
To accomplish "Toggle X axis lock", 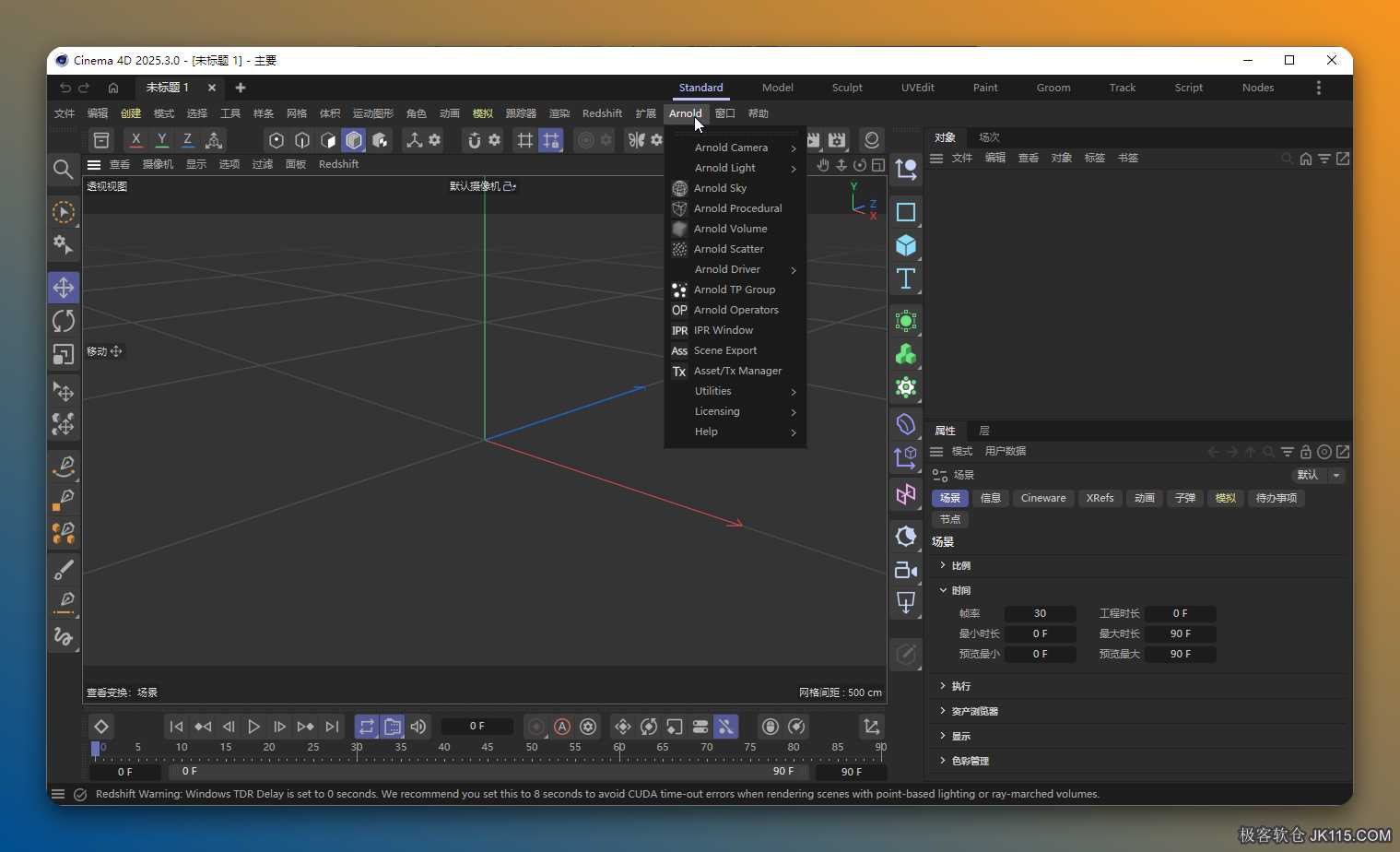I will tap(136, 140).
